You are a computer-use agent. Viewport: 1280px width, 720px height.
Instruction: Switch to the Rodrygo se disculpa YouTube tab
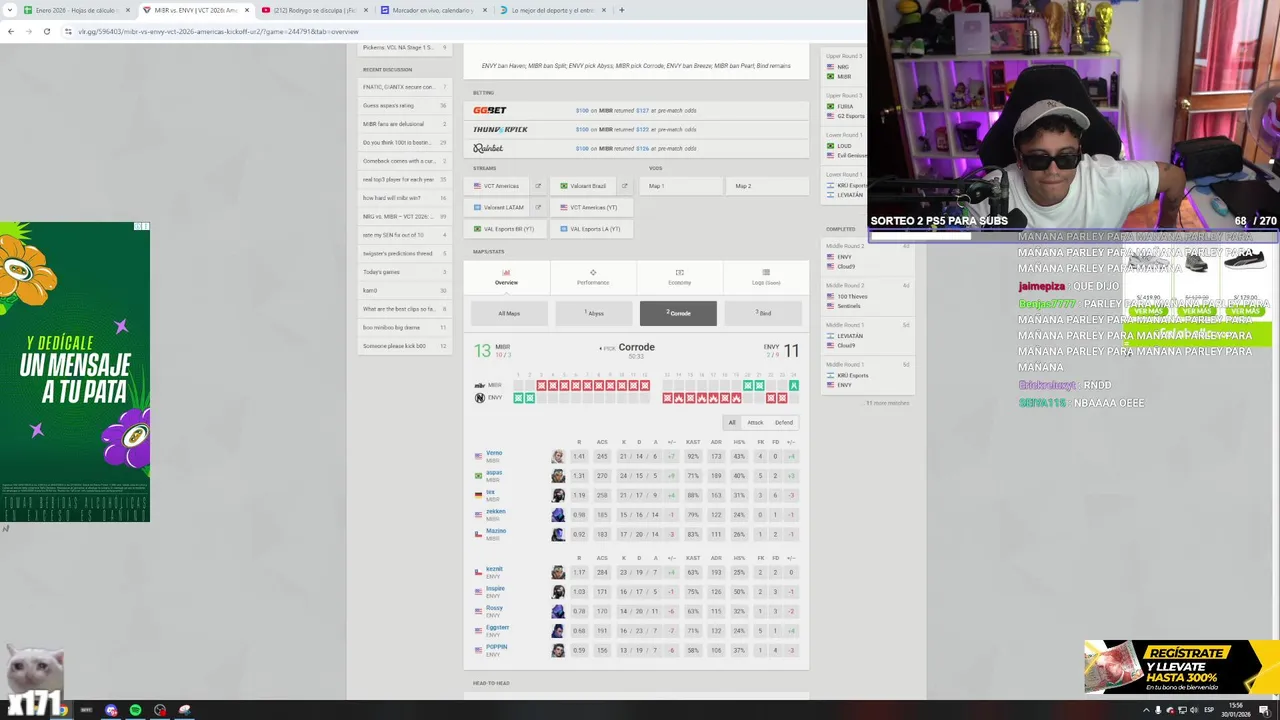pyautogui.click(x=314, y=10)
